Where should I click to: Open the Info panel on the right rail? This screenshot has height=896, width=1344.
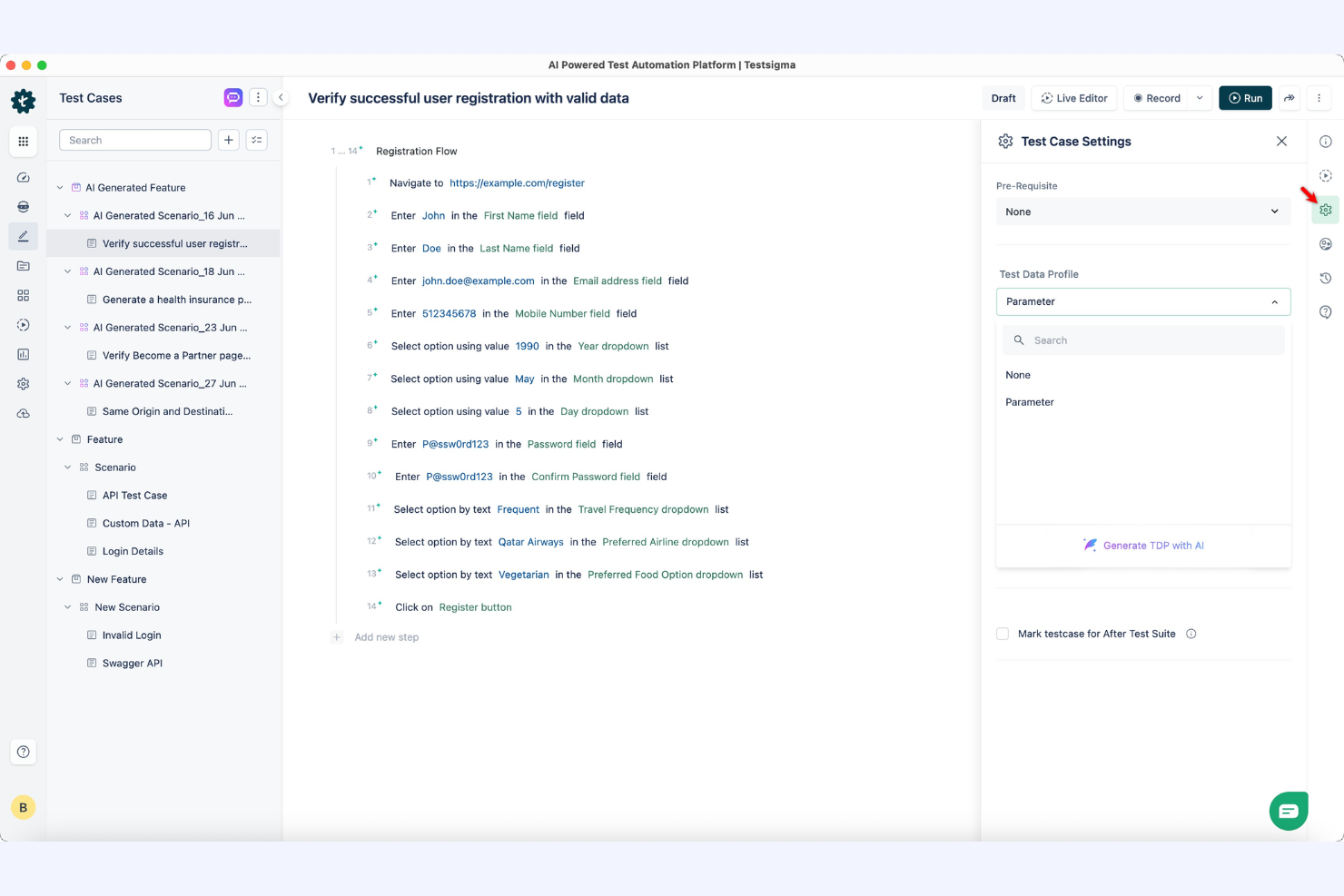click(x=1325, y=141)
